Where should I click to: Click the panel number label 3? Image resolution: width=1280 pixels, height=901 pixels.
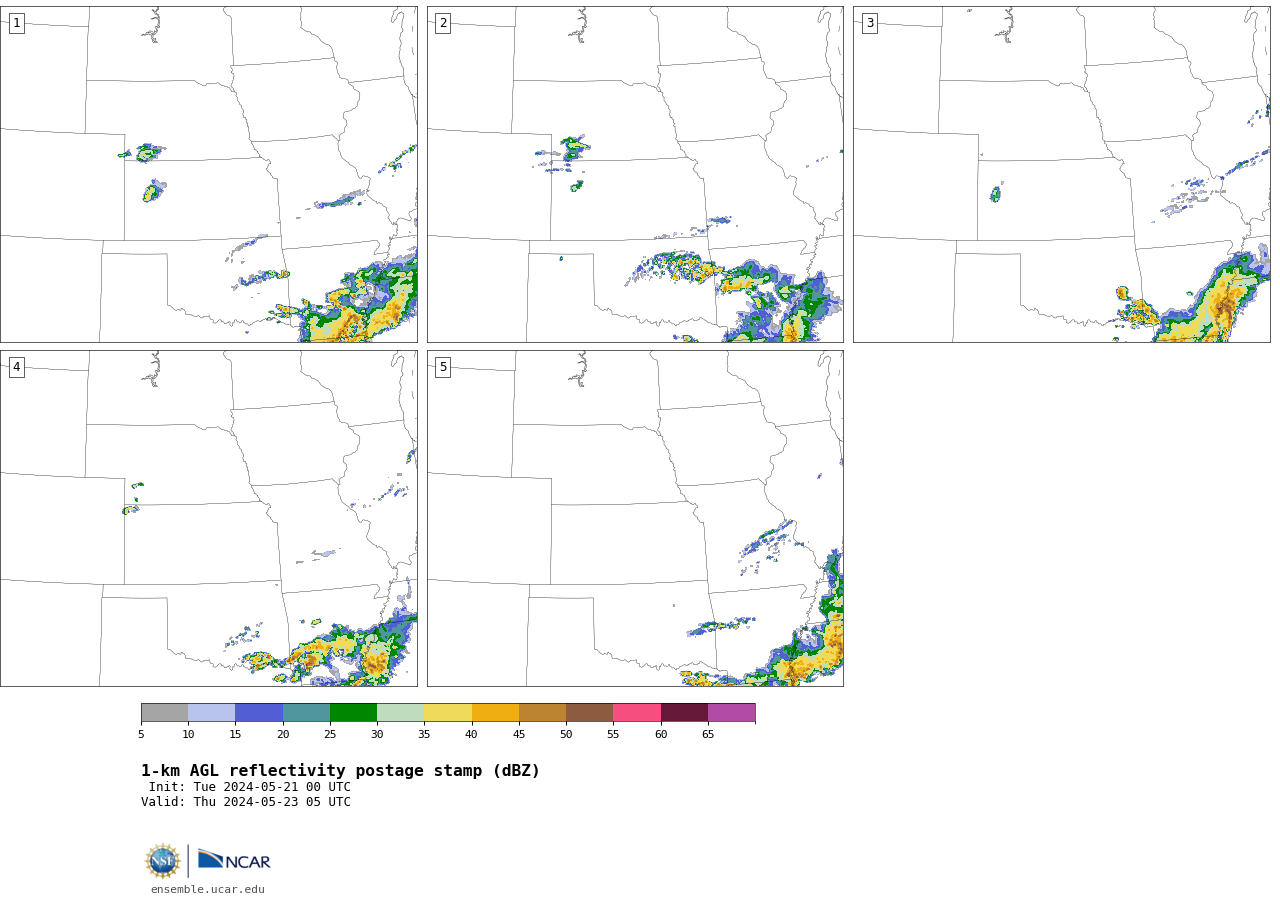pos(869,23)
